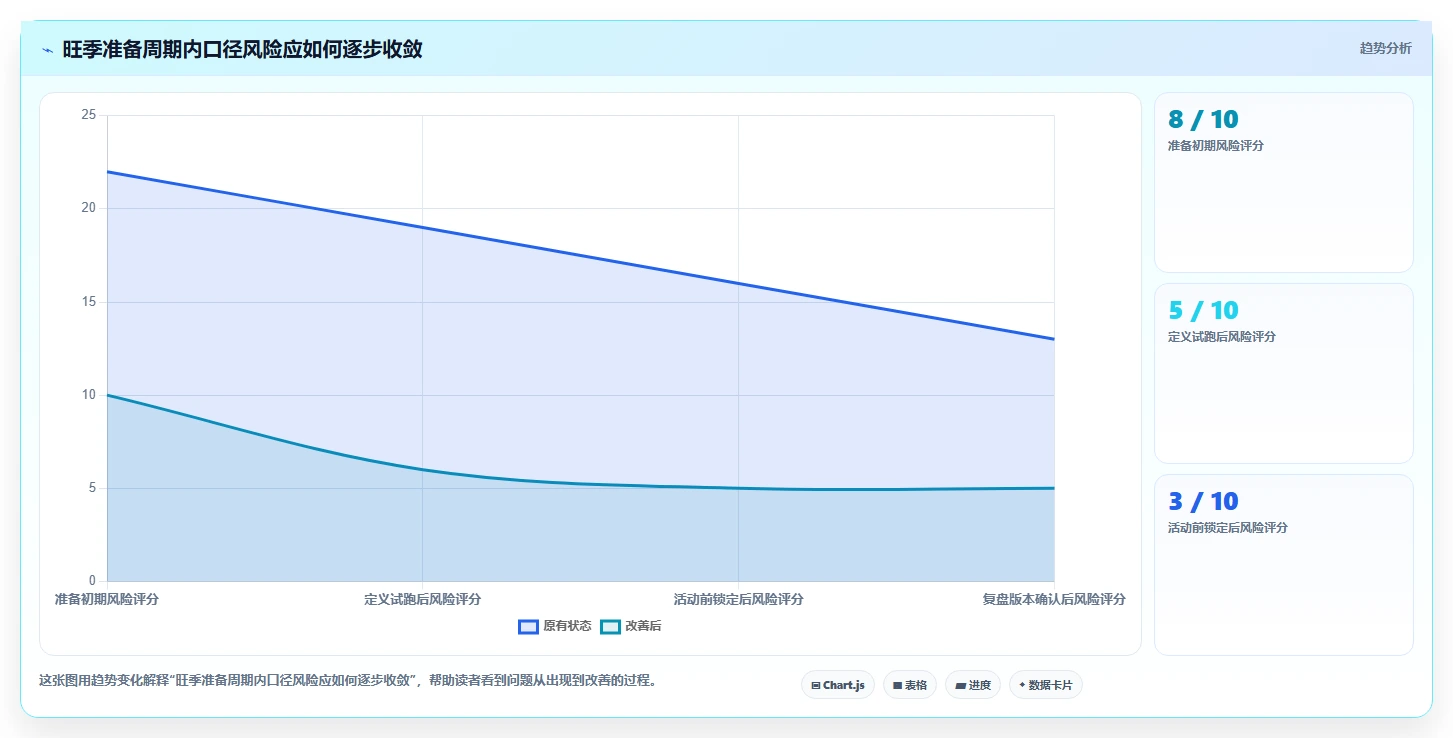Click the y-axis value 10
Image resolution: width=1453 pixels, height=738 pixels.
click(89, 395)
